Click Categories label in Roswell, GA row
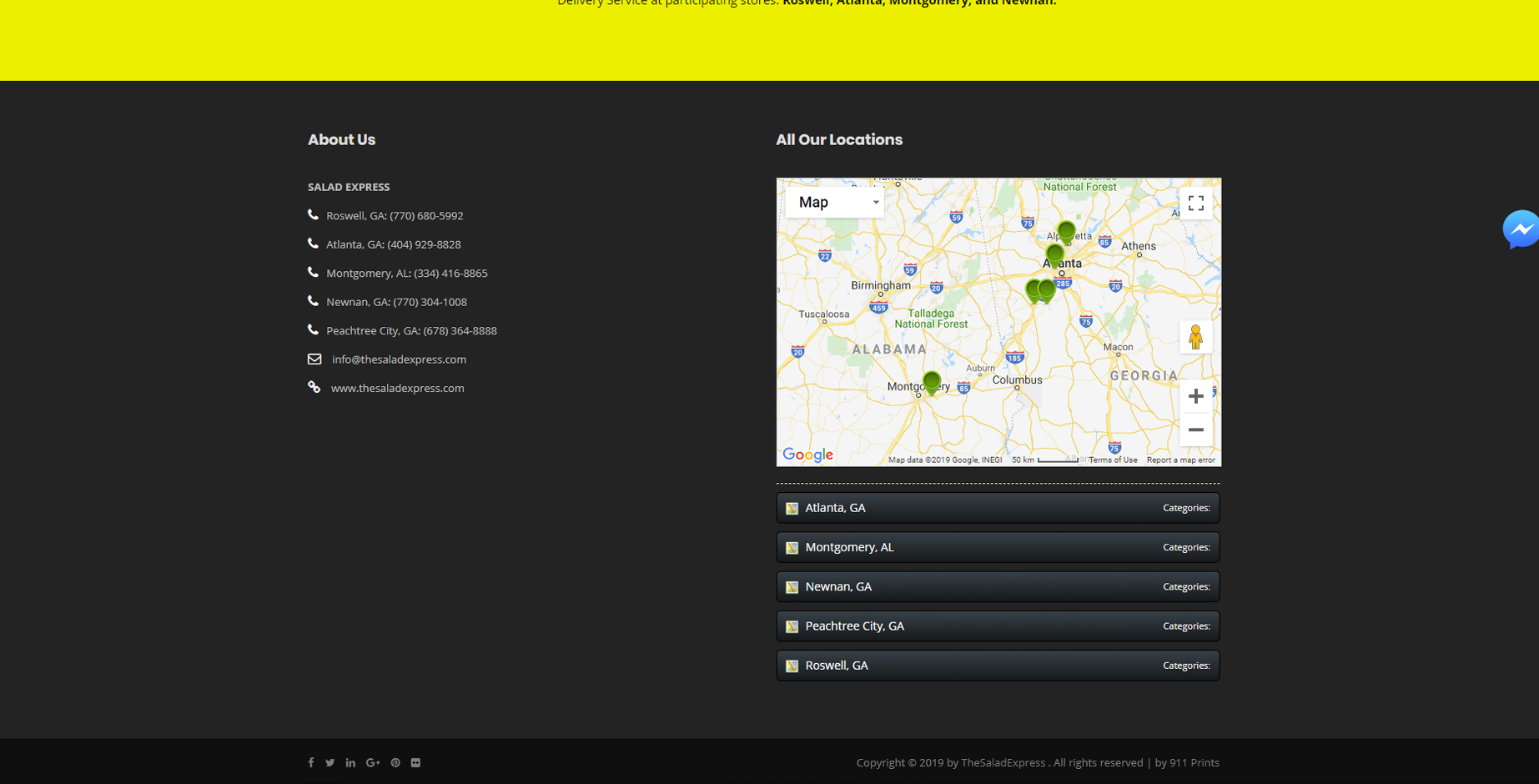This screenshot has width=1539, height=784. (x=1186, y=666)
